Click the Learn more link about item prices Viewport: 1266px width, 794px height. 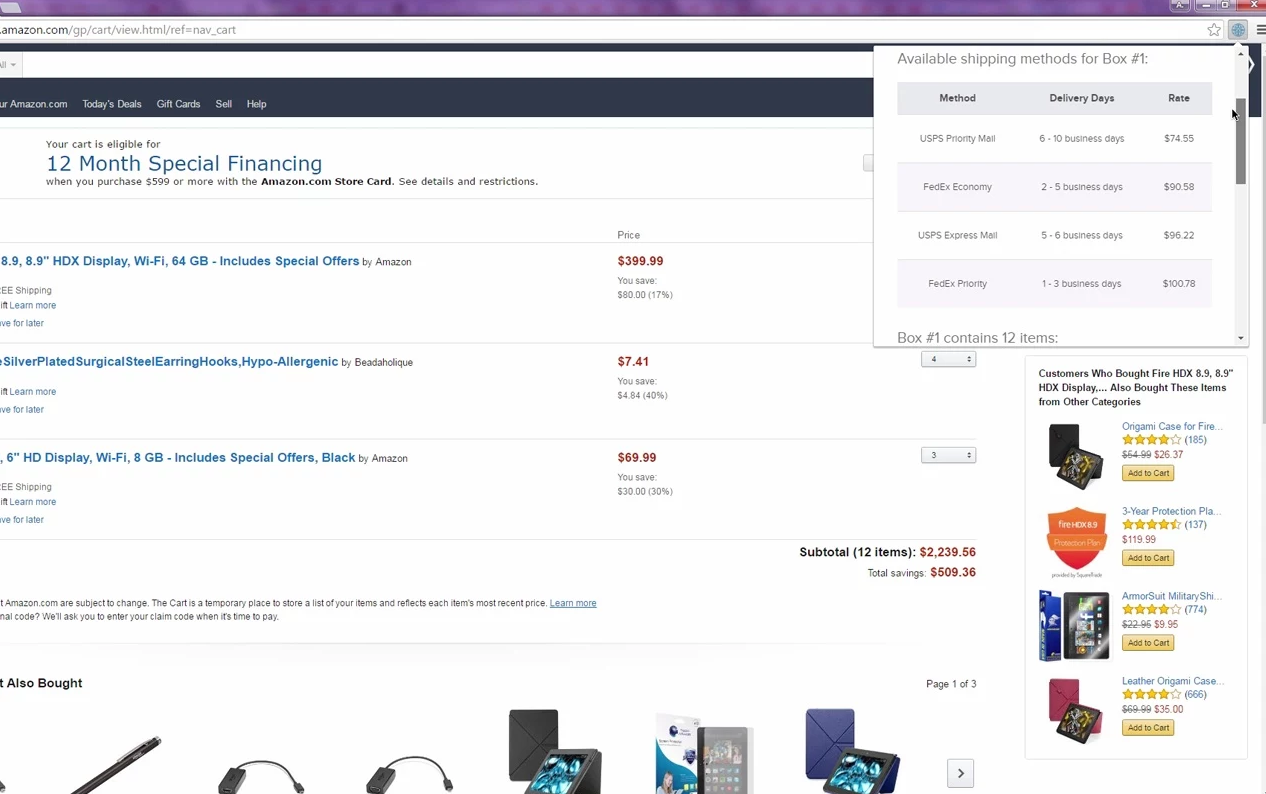click(x=572, y=603)
